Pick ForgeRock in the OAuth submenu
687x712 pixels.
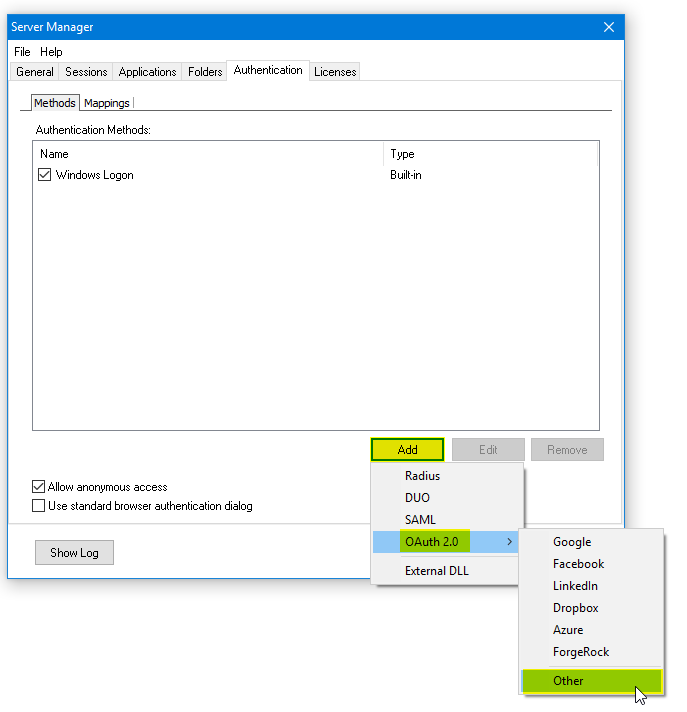point(591,652)
